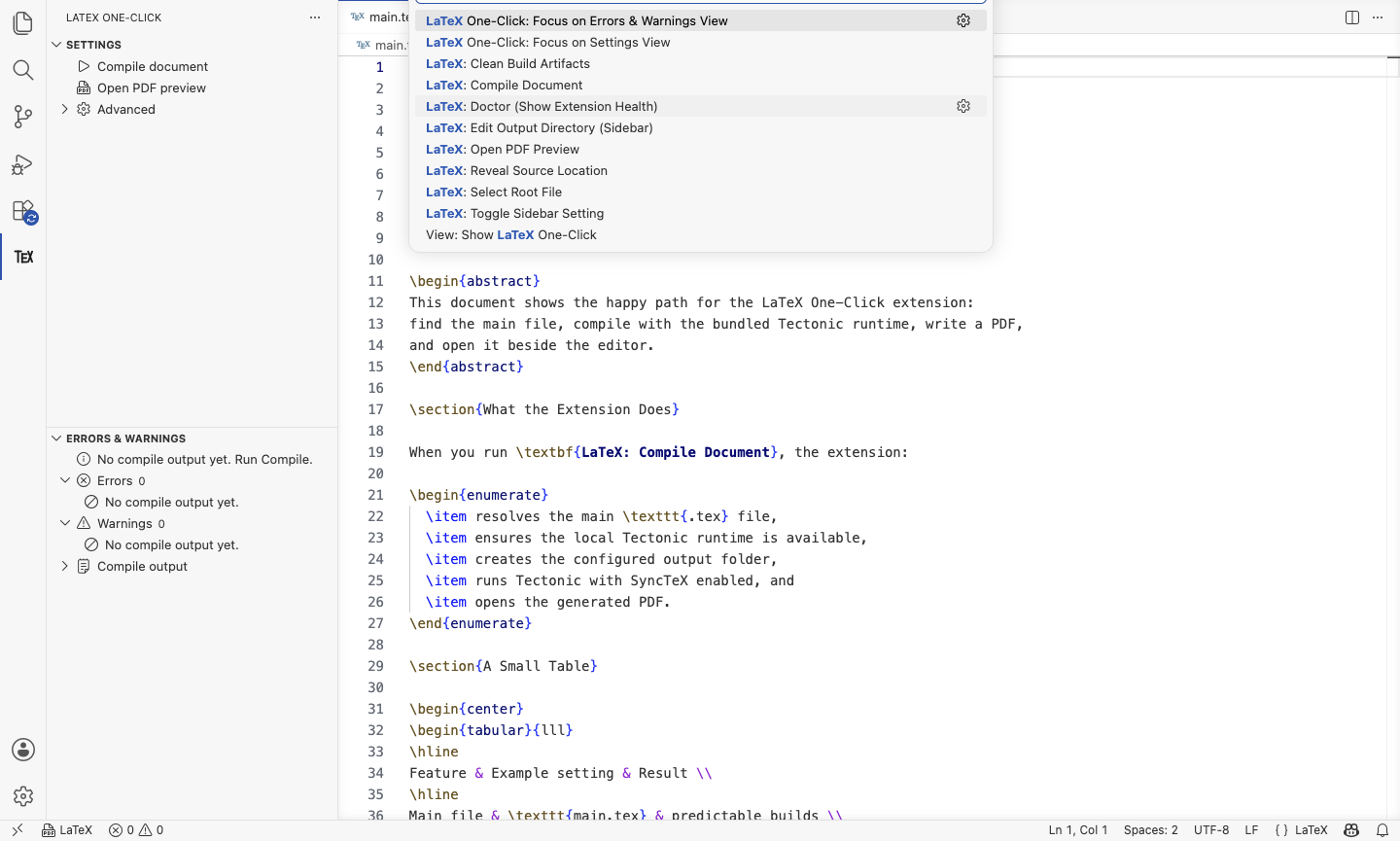Expand the Advanced settings item
The height and width of the screenshot is (841, 1400).
tap(65, 109)
